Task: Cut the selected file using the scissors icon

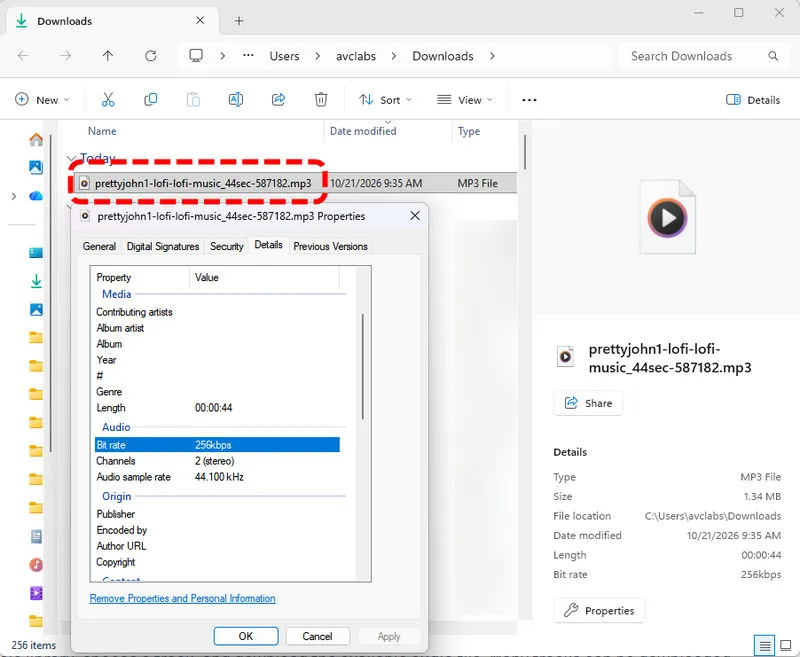Action: (x=108, y=100)
